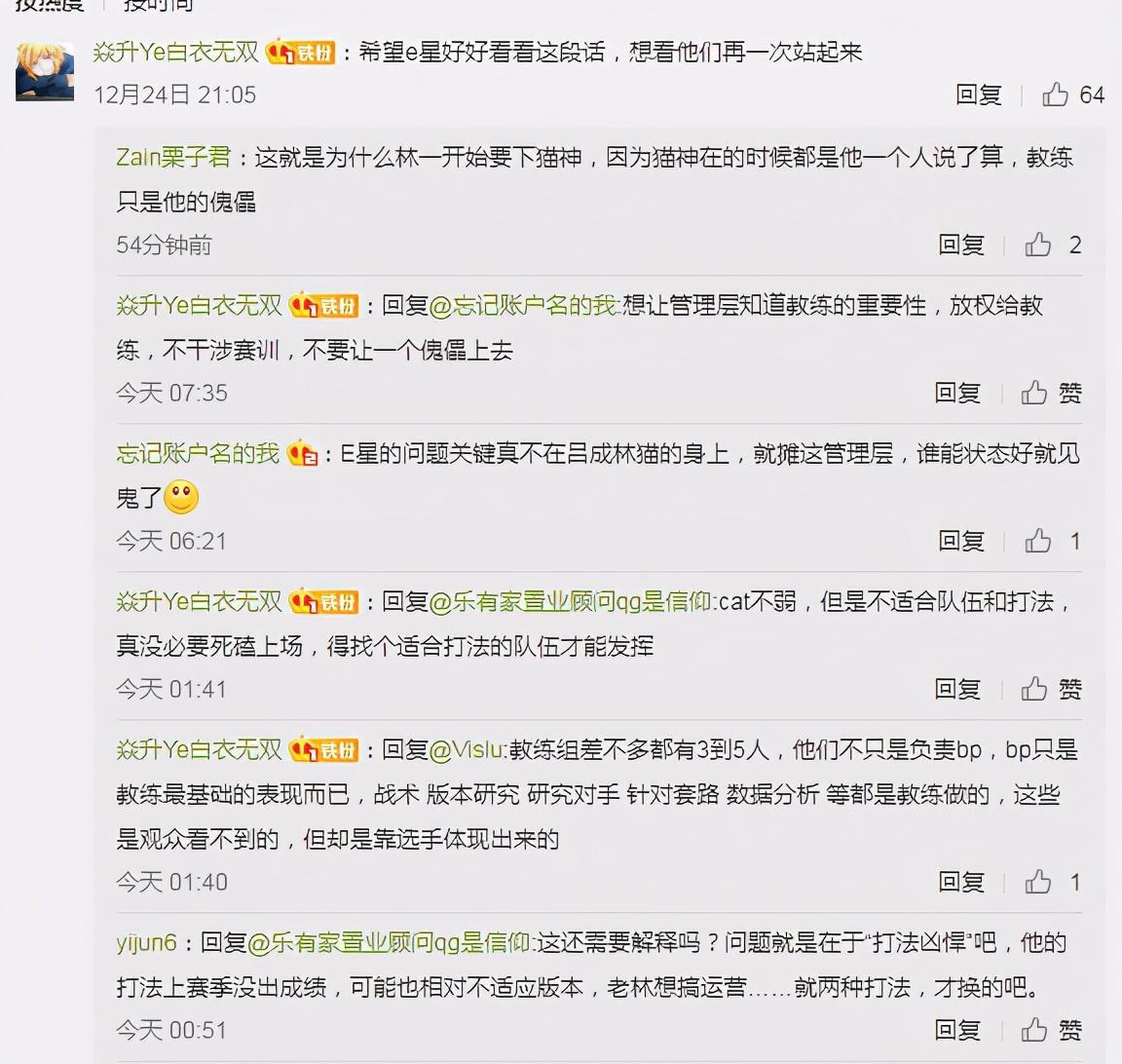Open 忘记账户名的我 username link
This screenshot has width=1122, height=1064.
[x=198, y=453]
